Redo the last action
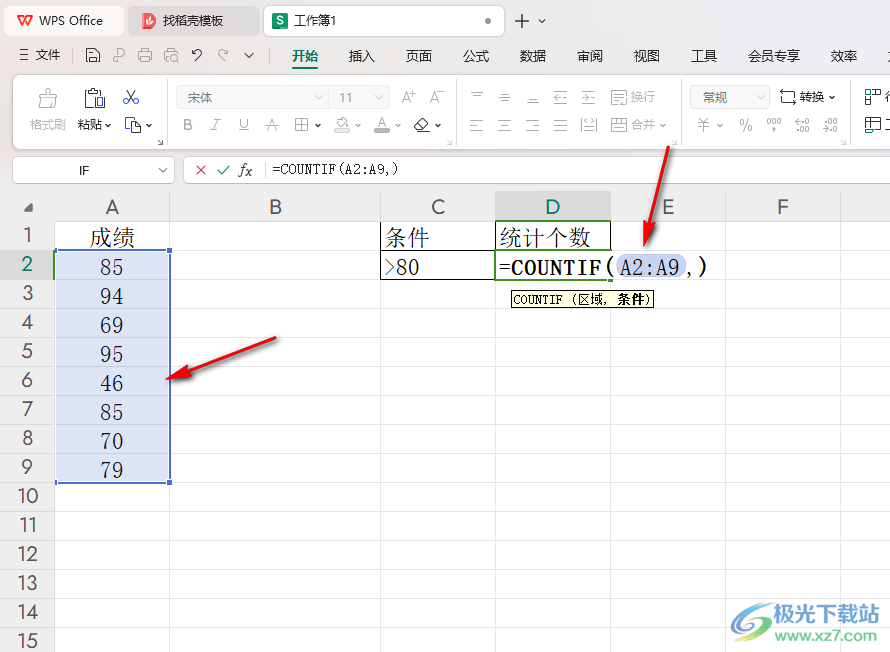890x652 pixels. coord(223,55)
